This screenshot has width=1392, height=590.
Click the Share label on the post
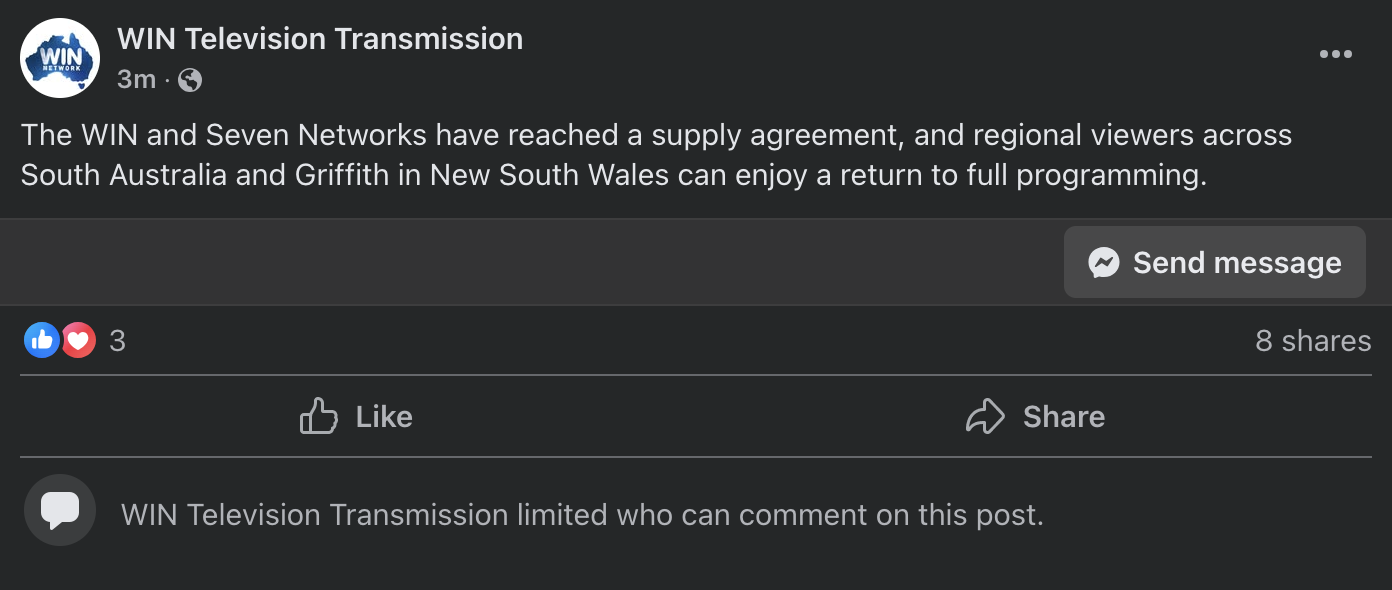pyautogui.click(x=1064, y=416)
